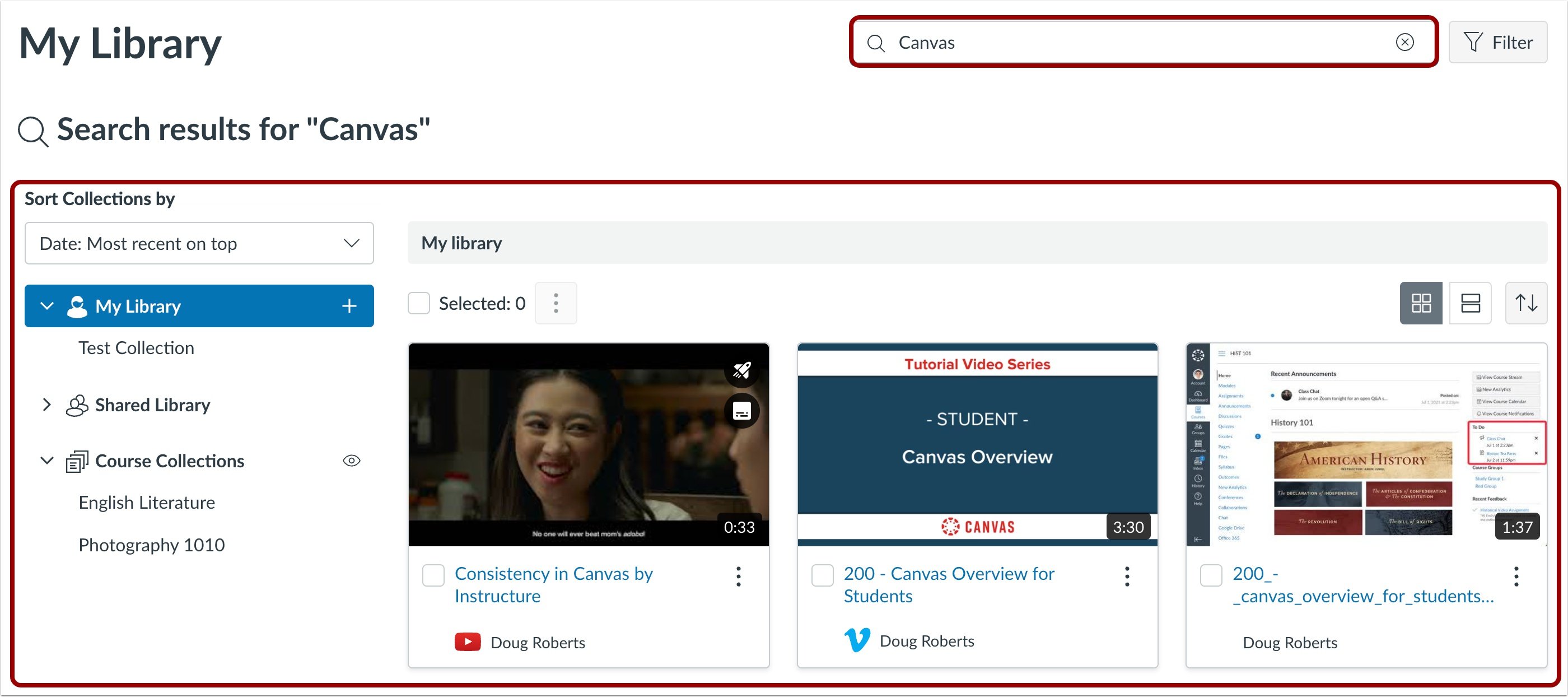Switch to grid view layout

[x=1421, y=303]
